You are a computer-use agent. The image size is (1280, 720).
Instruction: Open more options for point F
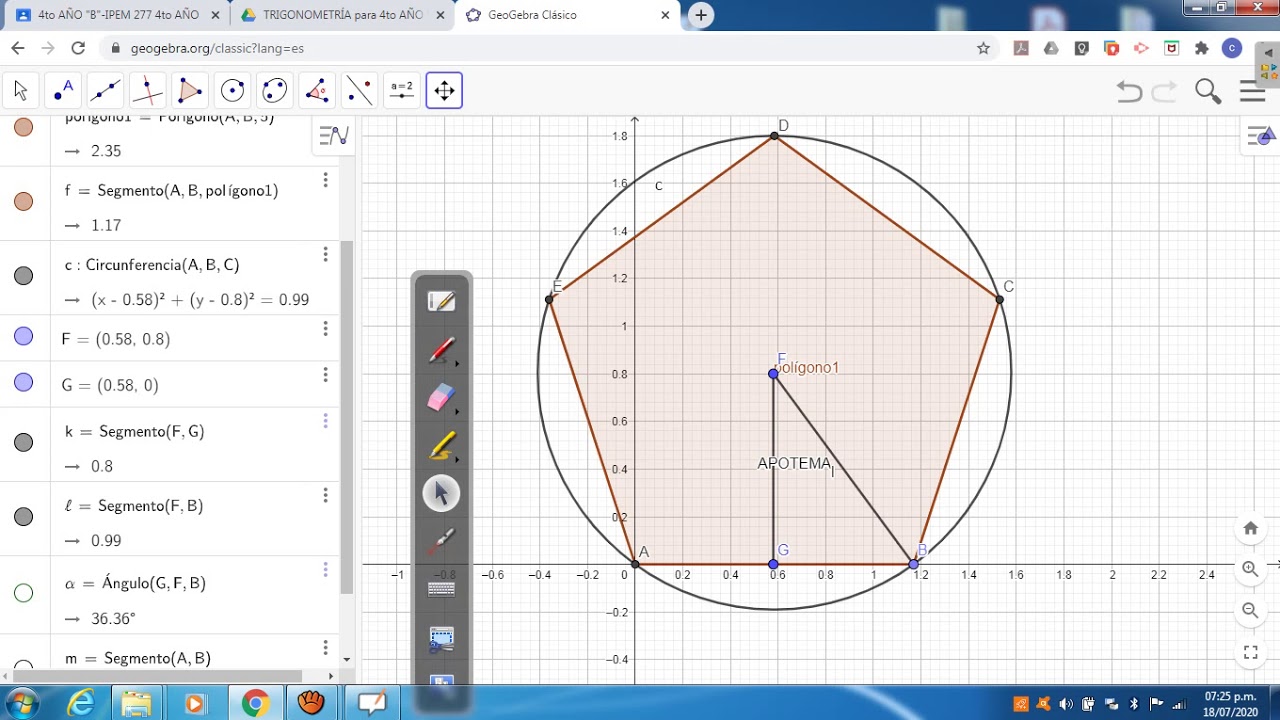click(325, 329)
